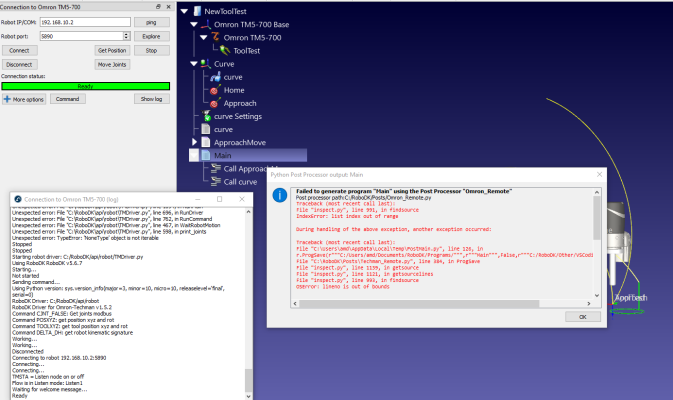This screenshot has height=400, width=673.
Task: Select the Home target icon
Action: pos(213,90)
